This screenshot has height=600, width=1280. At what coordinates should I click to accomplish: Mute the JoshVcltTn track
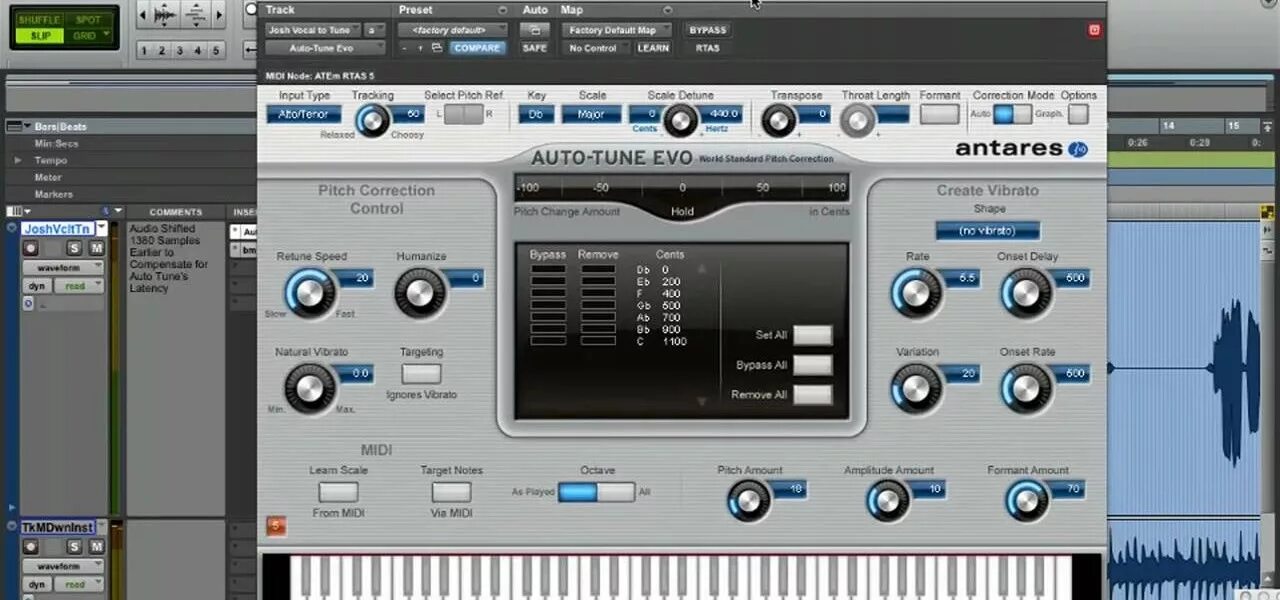pos(96,247)
